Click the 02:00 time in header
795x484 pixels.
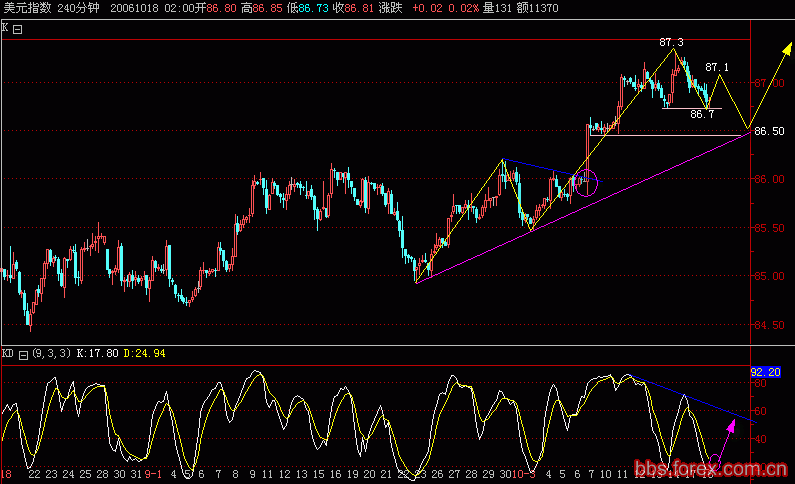coord(178,8)
